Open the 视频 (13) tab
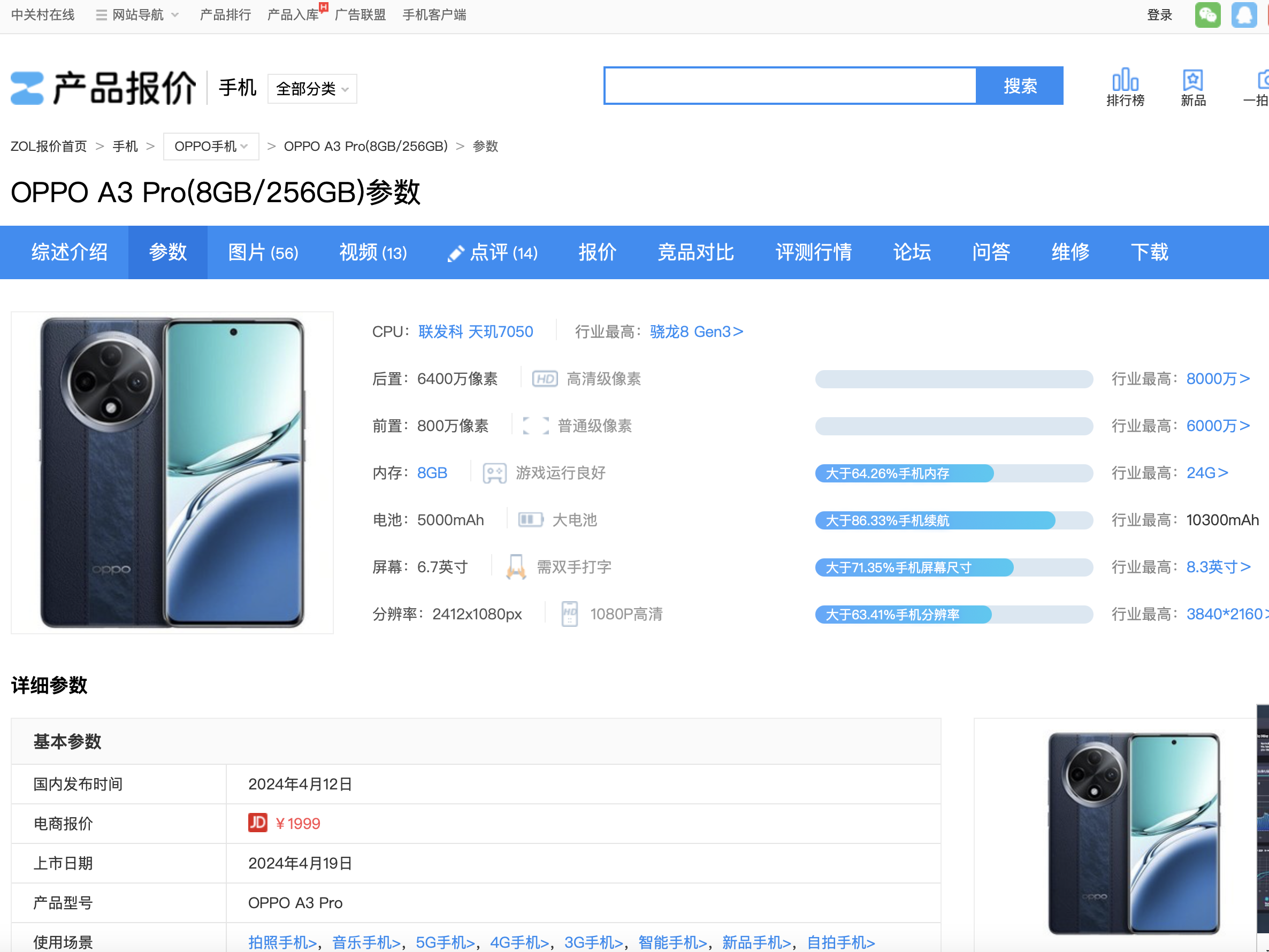 373,252
